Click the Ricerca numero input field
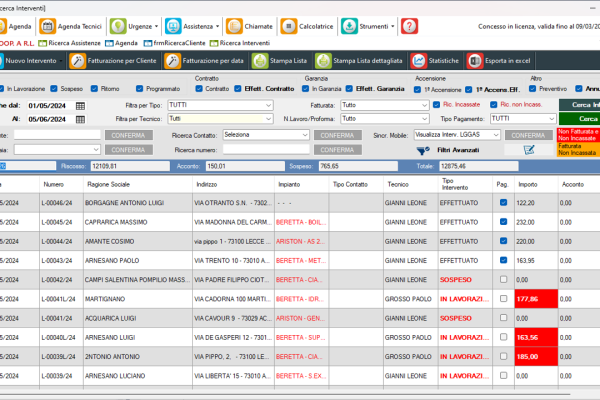 coord(266,150)
